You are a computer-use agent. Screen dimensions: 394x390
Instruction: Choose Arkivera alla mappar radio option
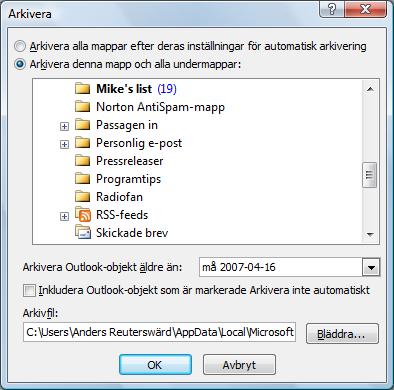20,46
